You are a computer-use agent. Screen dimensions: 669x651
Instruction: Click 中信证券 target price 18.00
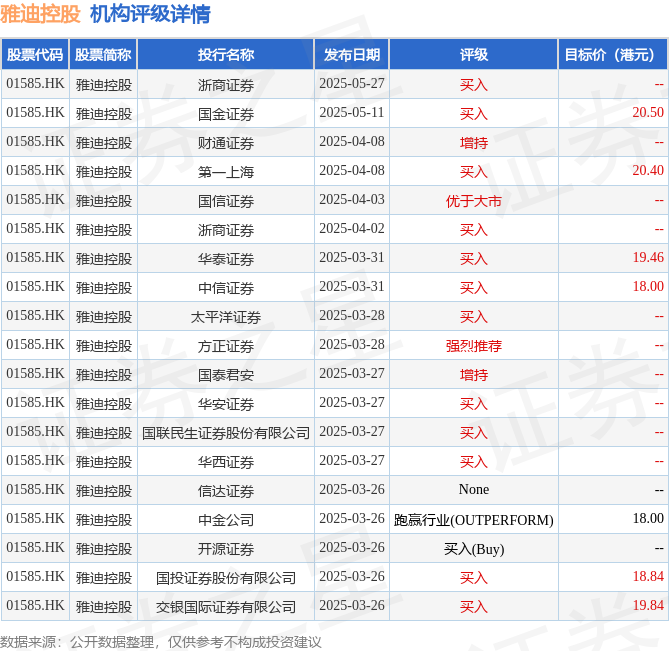648,287
